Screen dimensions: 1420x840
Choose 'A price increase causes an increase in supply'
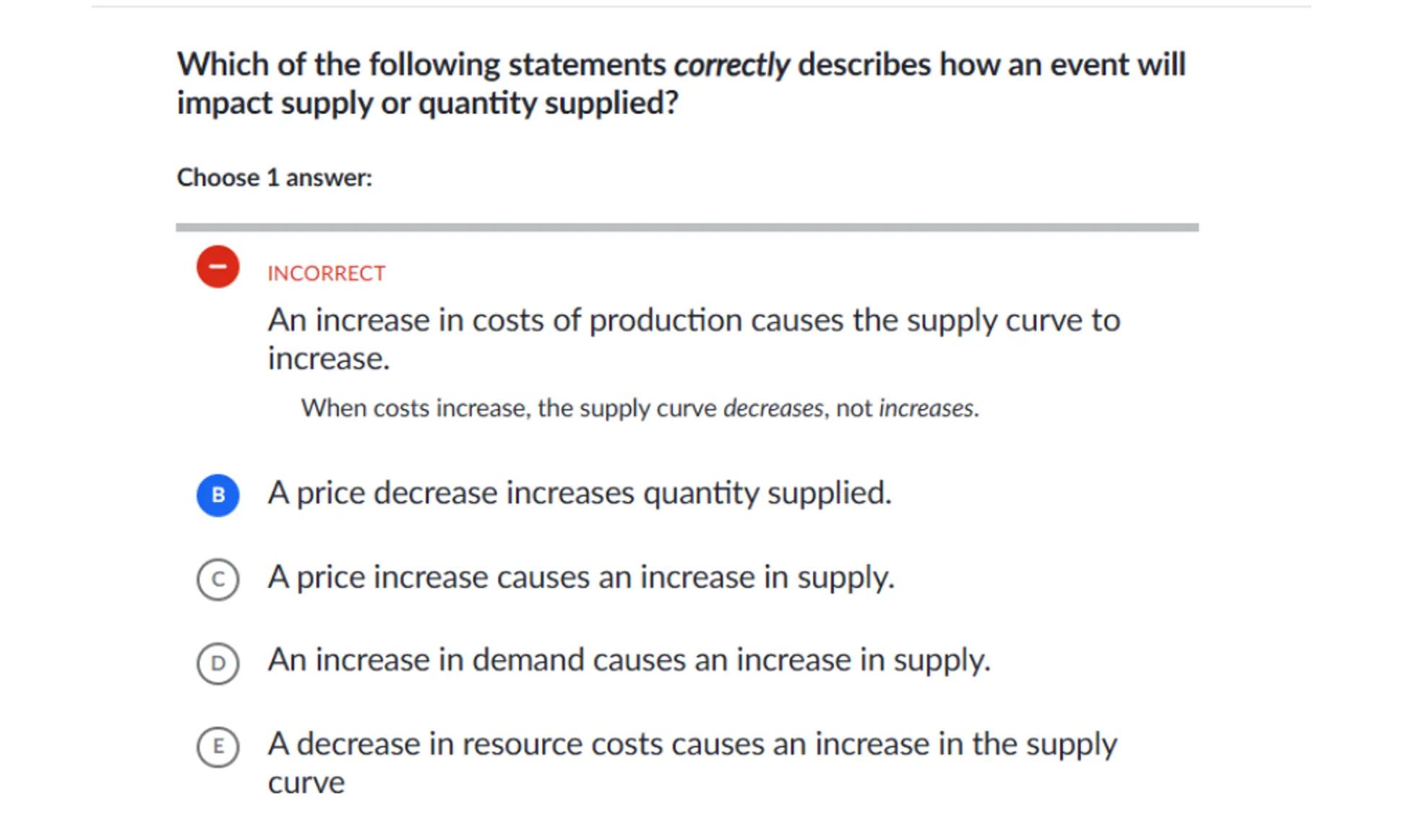[x=580, y=577]
